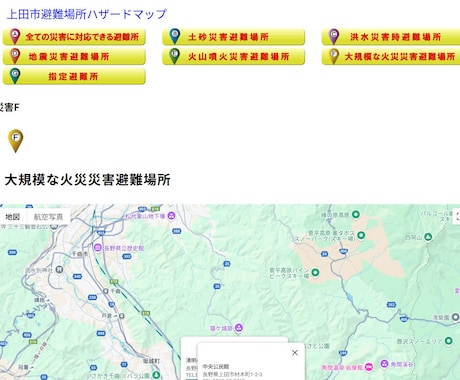Click the 千曲市 map label
The width and height of the screenshot is (460, 380).
80,254
